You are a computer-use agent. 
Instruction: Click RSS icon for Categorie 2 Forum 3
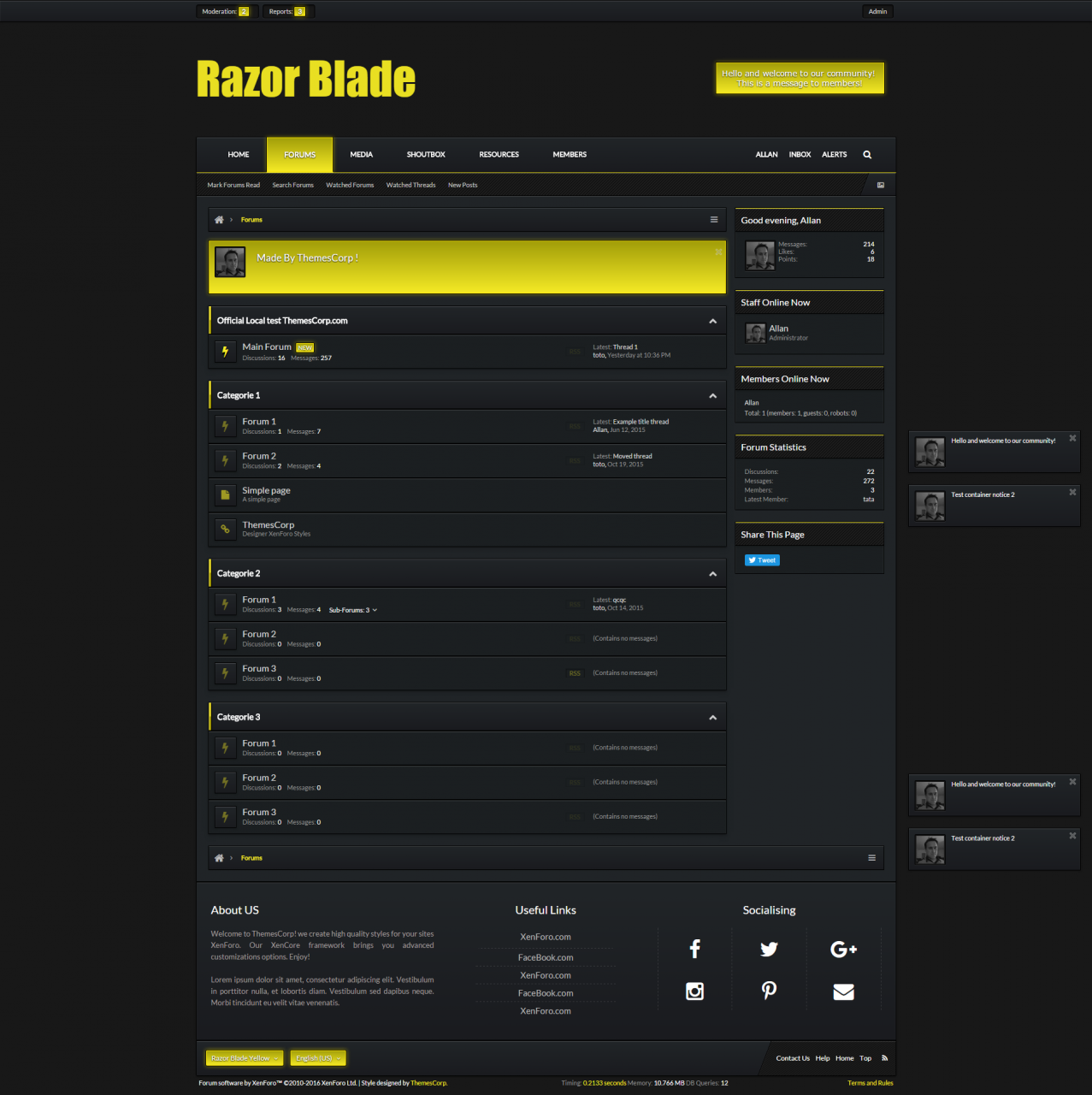(575, 673)
